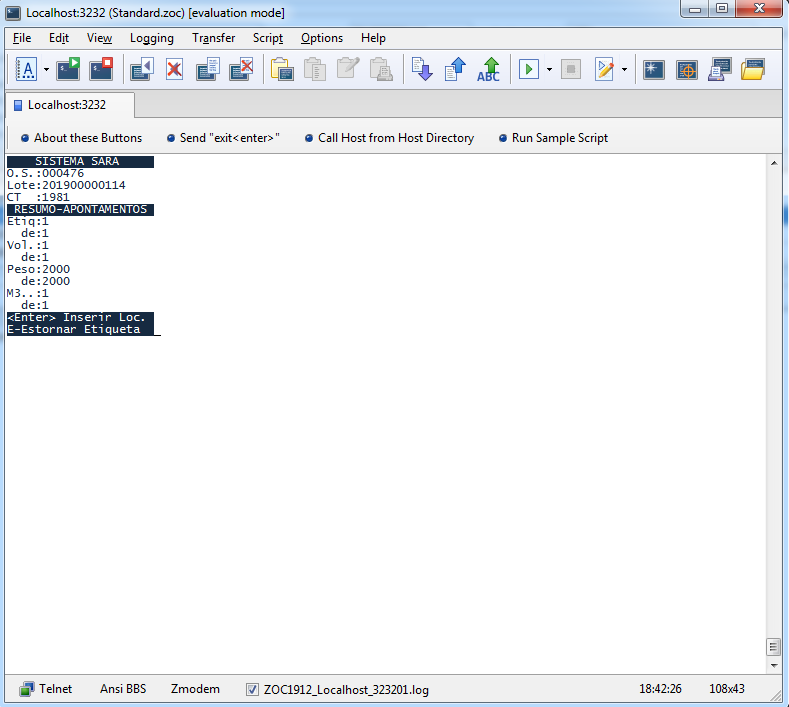Click Send "exit<enter>" button
The width and height of the screenshot is (789, 707).
click(223, 138)
